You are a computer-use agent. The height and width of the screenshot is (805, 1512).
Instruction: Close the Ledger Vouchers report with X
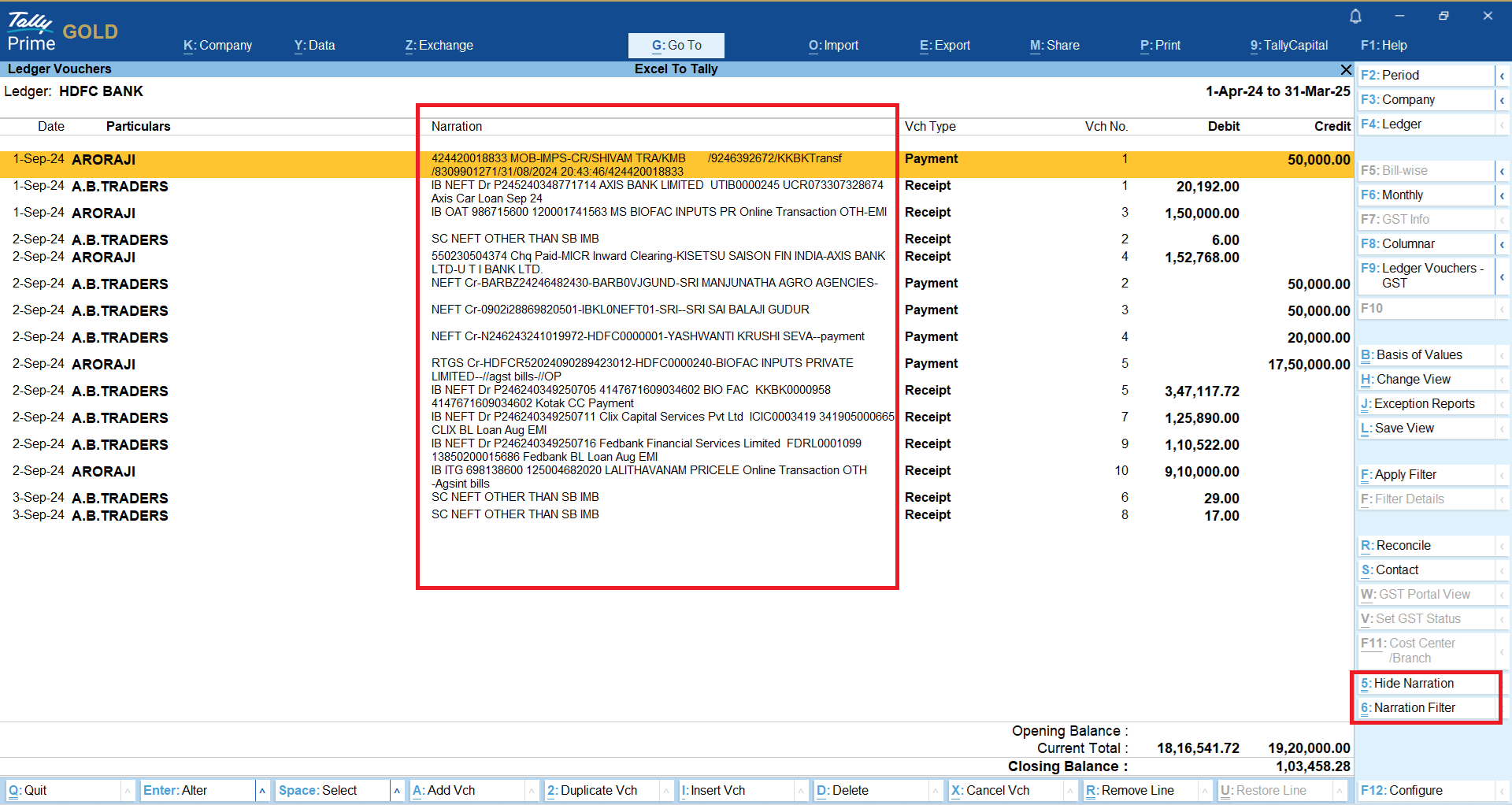1346,69
